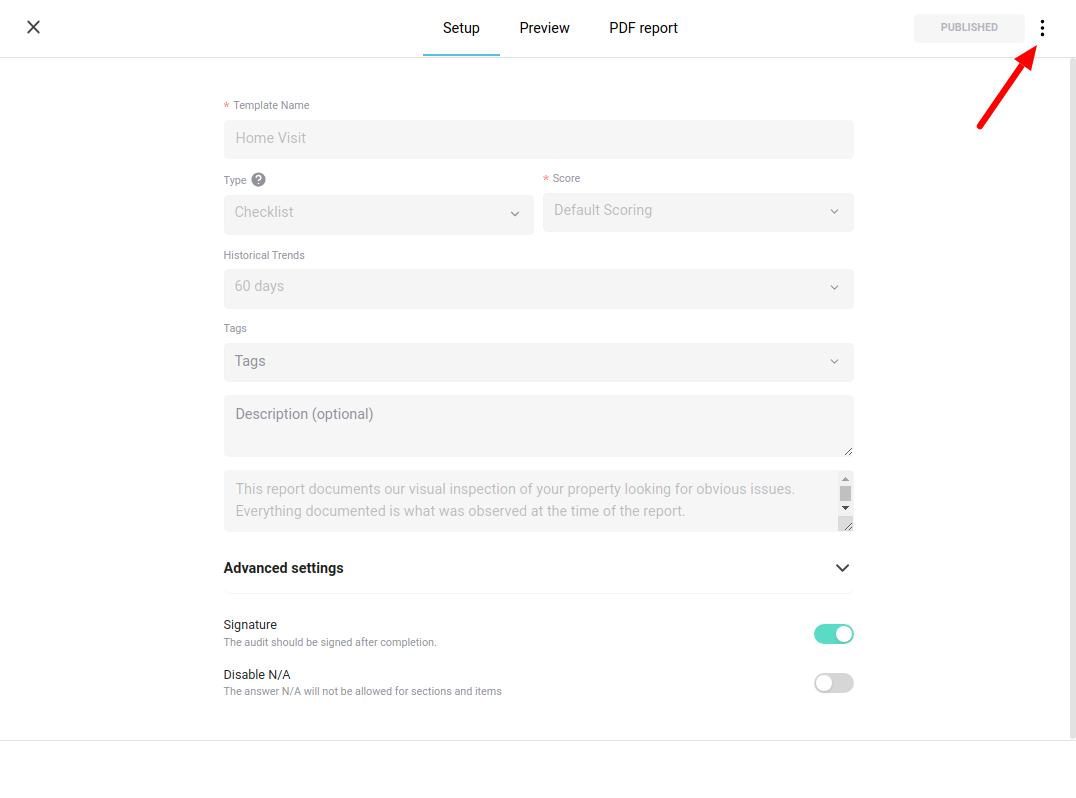Turn off the Signature toggle
The height and width of the screenshot is (798, 1076).
point(833,634)
